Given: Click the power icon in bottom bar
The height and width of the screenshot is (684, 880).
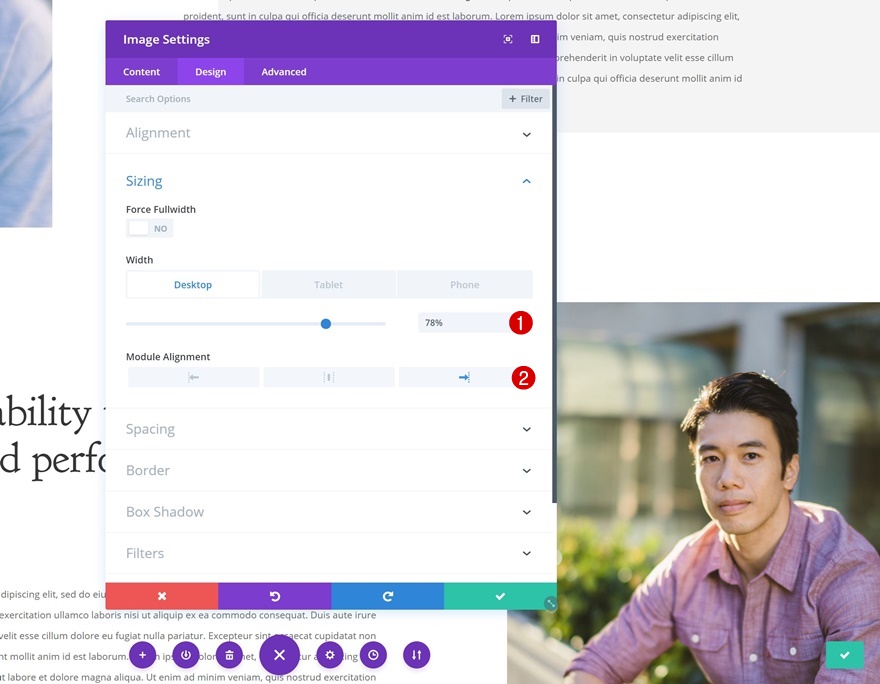Looking at the screenshot, I should point(186,655).
